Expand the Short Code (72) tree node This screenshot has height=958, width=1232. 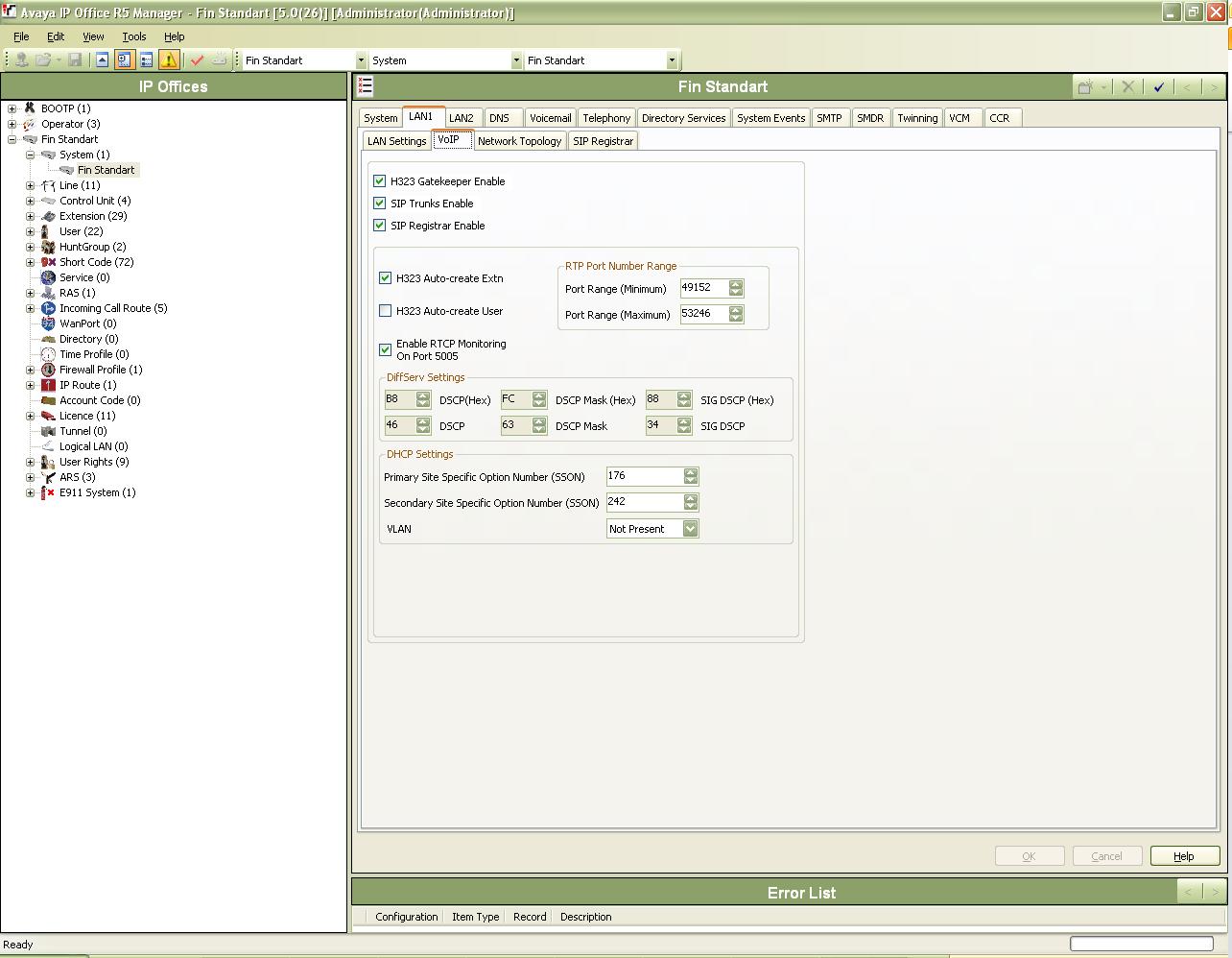pos(30,262)
